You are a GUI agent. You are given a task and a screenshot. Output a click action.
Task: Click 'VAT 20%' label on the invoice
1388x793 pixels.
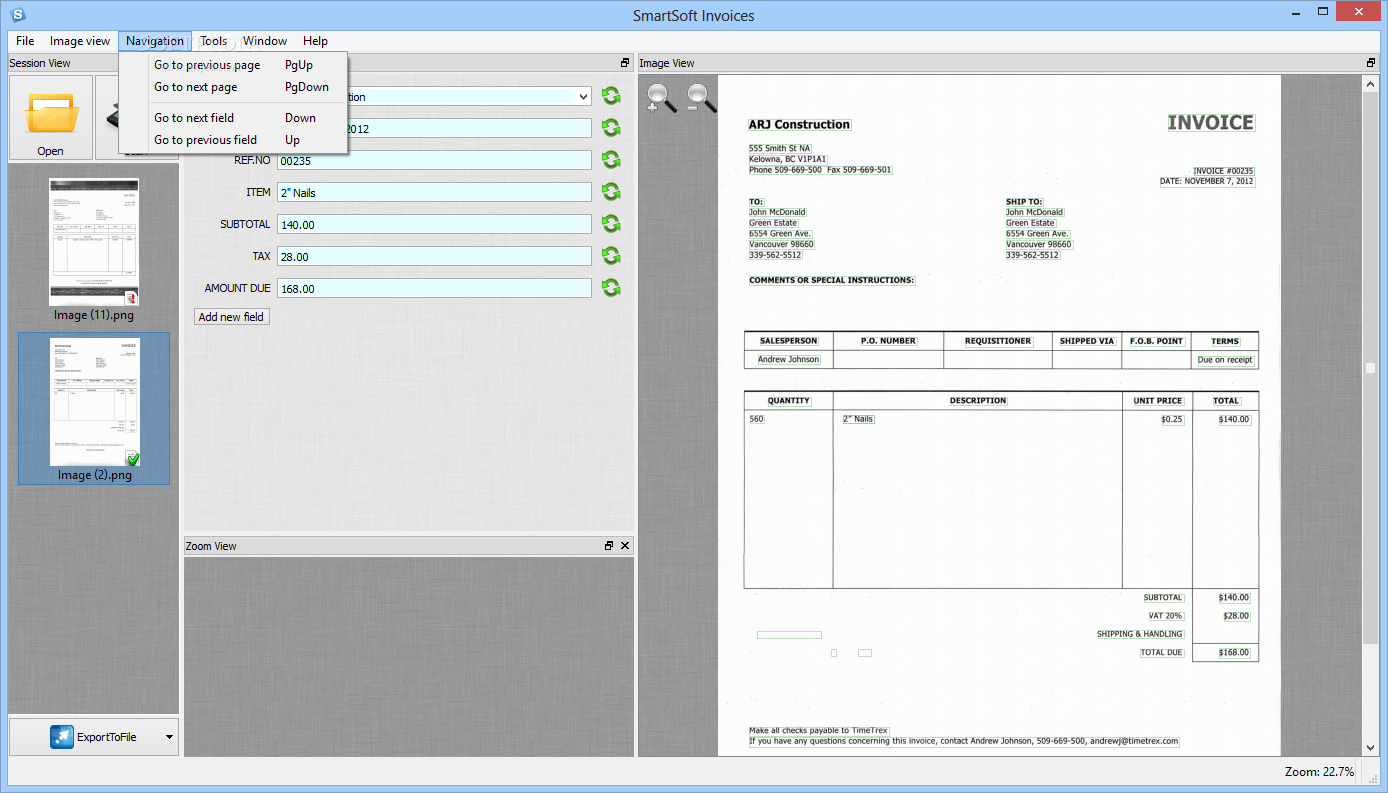(x=1165, y=616)
